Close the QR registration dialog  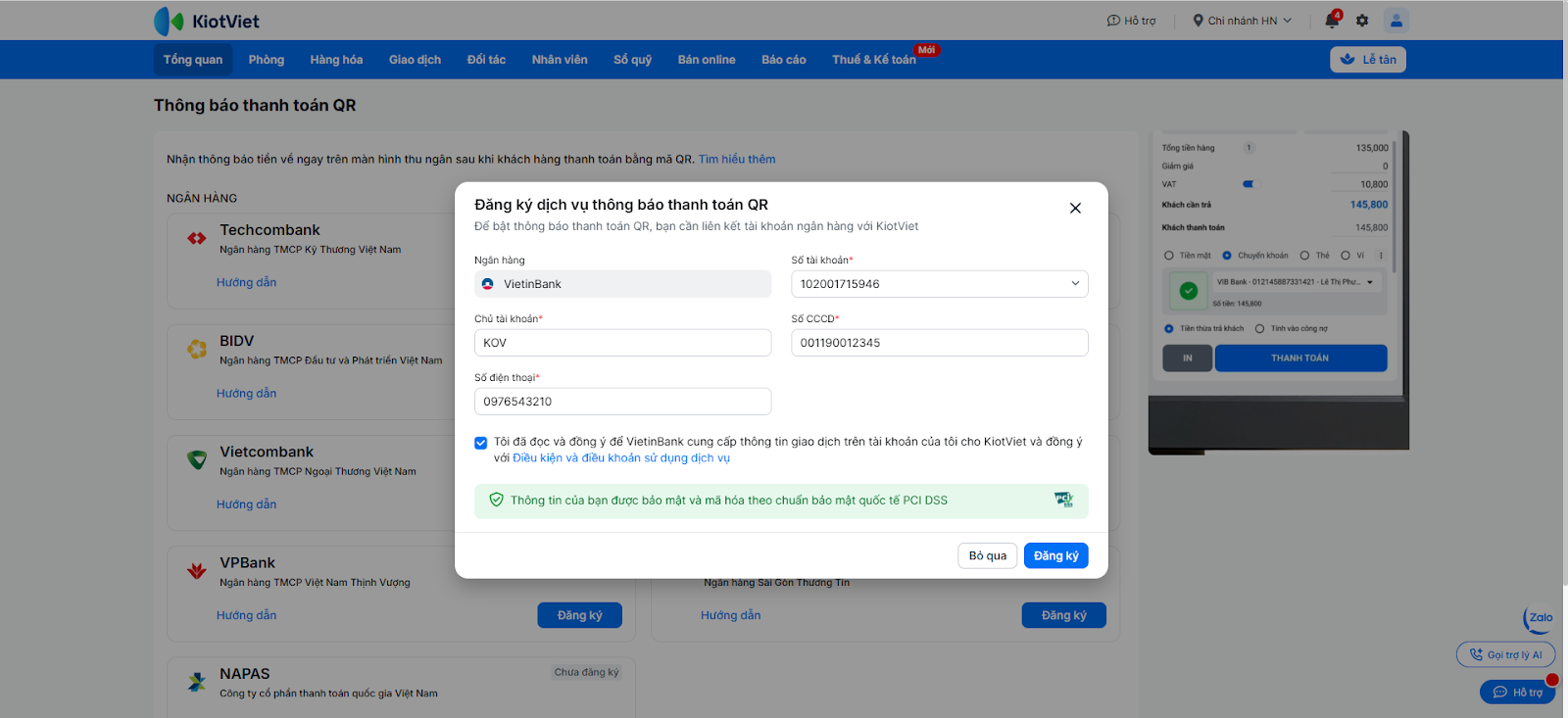click(x=1075, y=208)
